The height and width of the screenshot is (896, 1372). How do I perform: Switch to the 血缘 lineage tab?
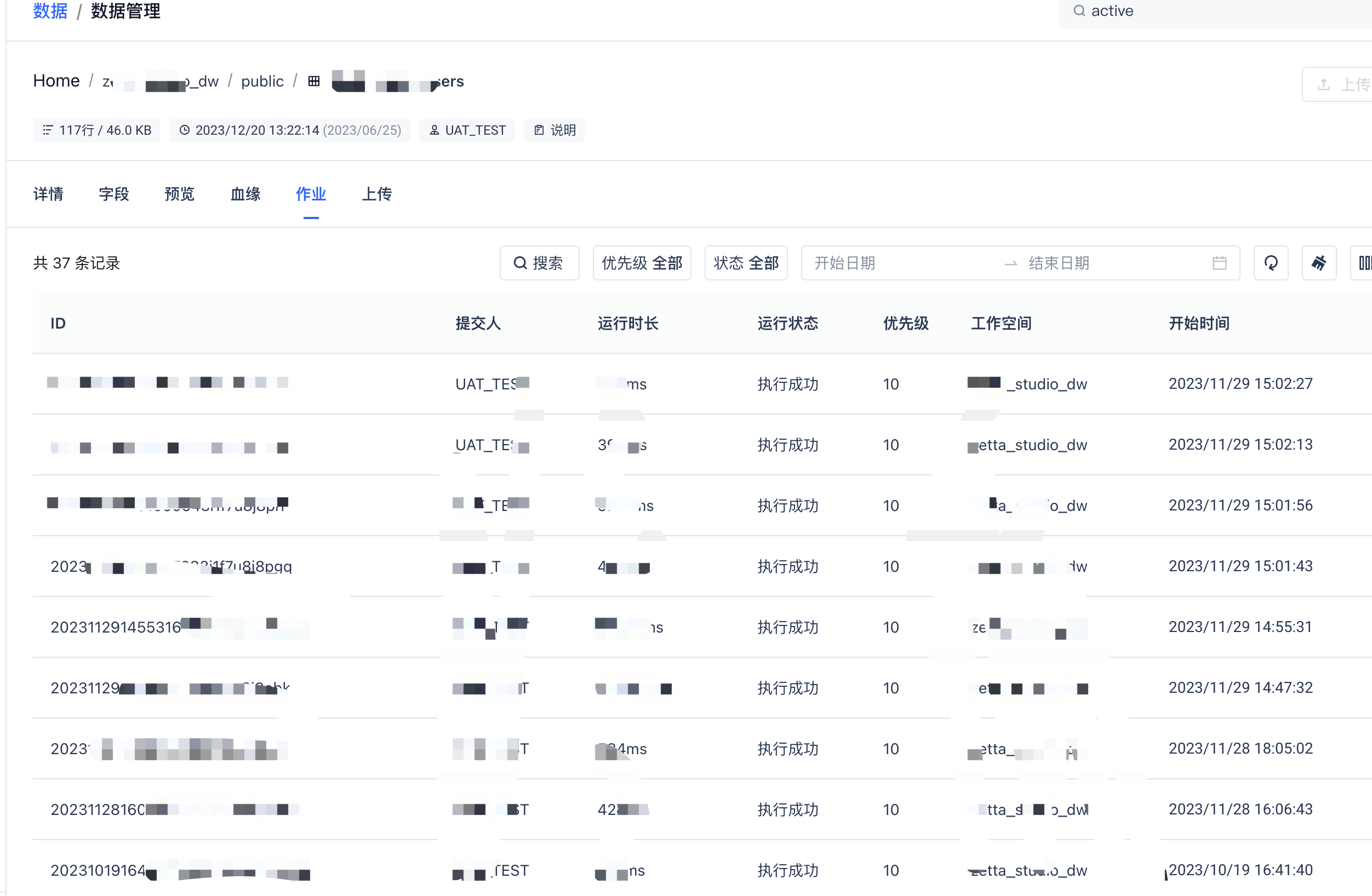[245, 194]
